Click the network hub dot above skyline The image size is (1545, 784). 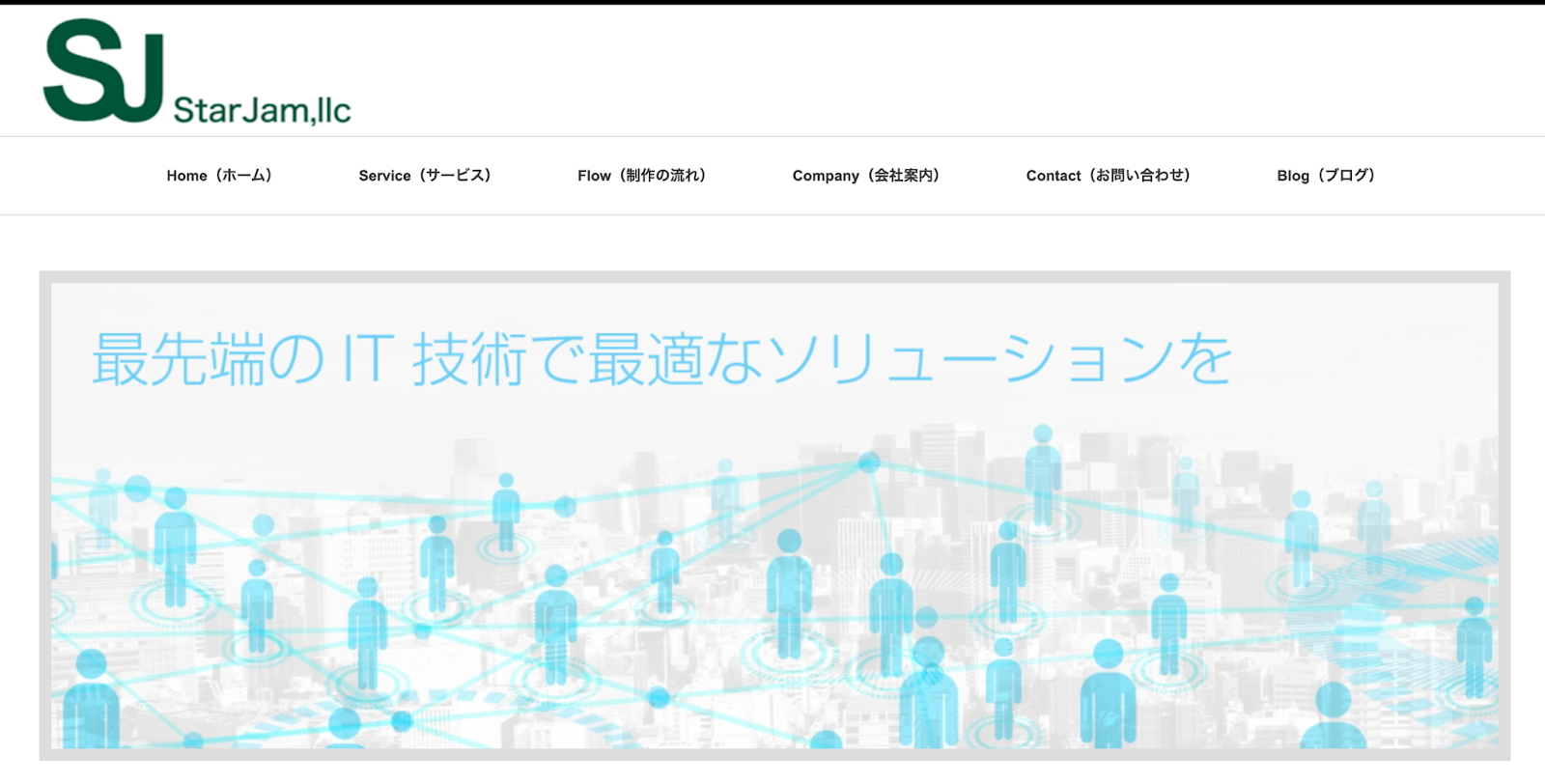pos(869,462)
